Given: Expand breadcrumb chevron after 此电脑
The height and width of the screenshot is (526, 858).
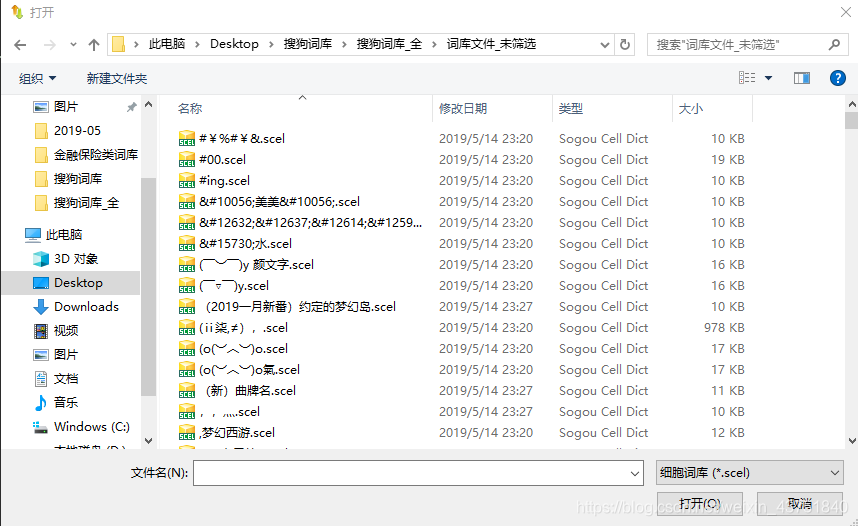Looking at the screenshot, I should [197, 44].
